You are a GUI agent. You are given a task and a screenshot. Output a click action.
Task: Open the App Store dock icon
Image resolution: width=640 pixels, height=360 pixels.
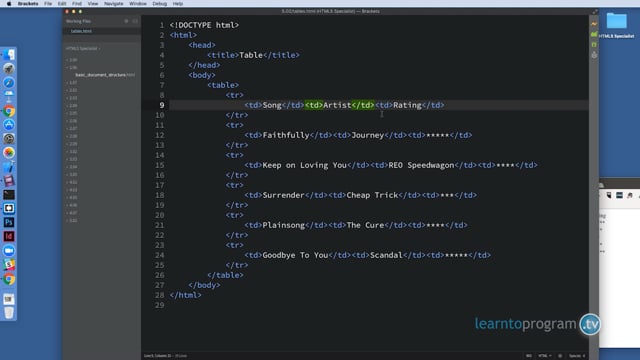[9, 125]
